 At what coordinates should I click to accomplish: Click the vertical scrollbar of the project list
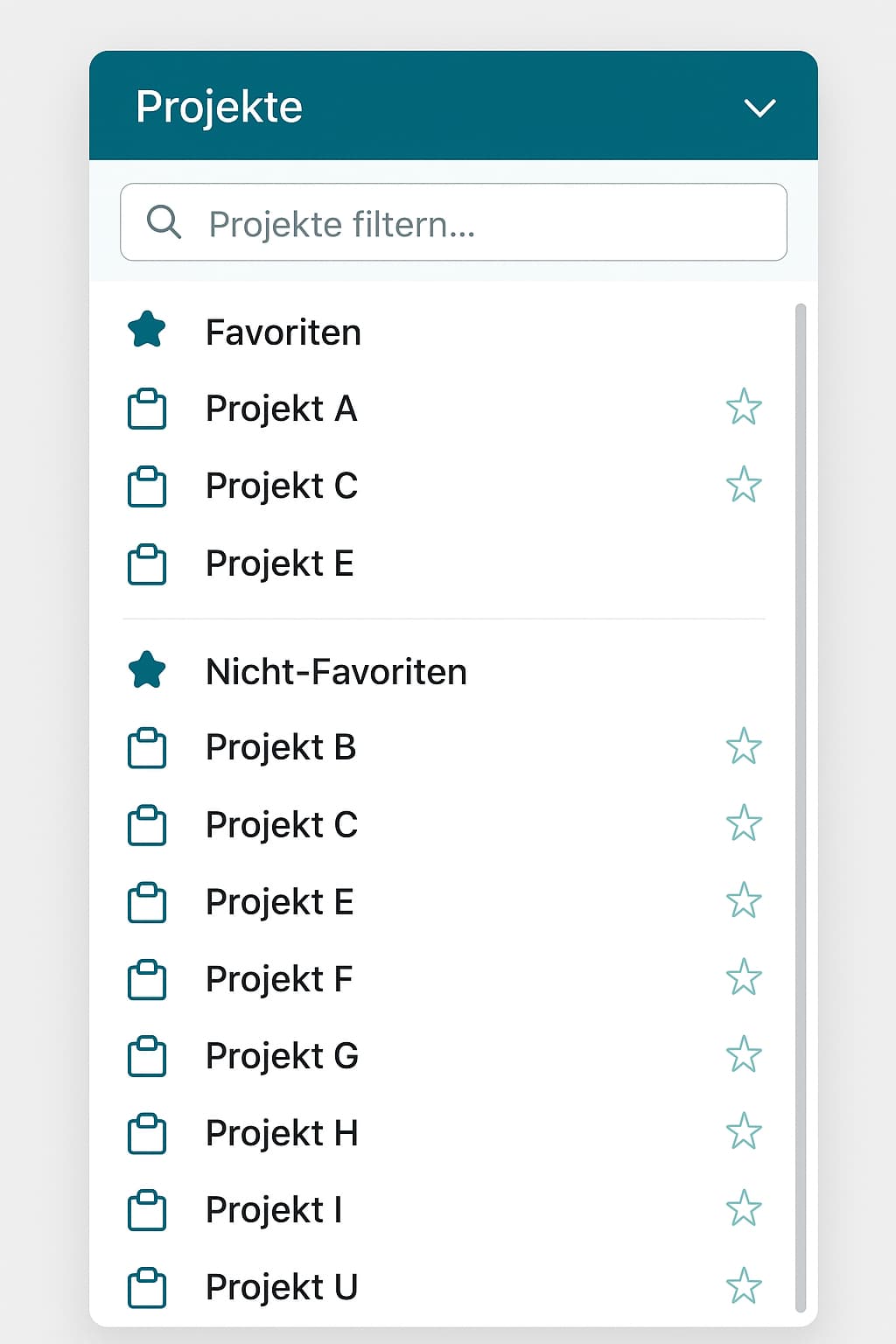pyautogui.click(x=800, y=805)
